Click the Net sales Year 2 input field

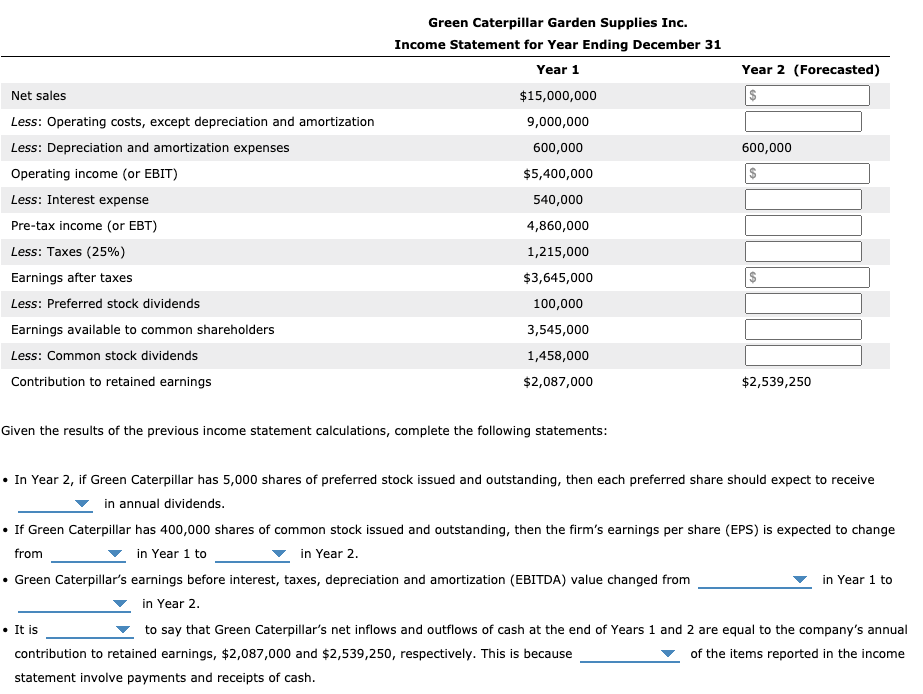tap(807, 94)
